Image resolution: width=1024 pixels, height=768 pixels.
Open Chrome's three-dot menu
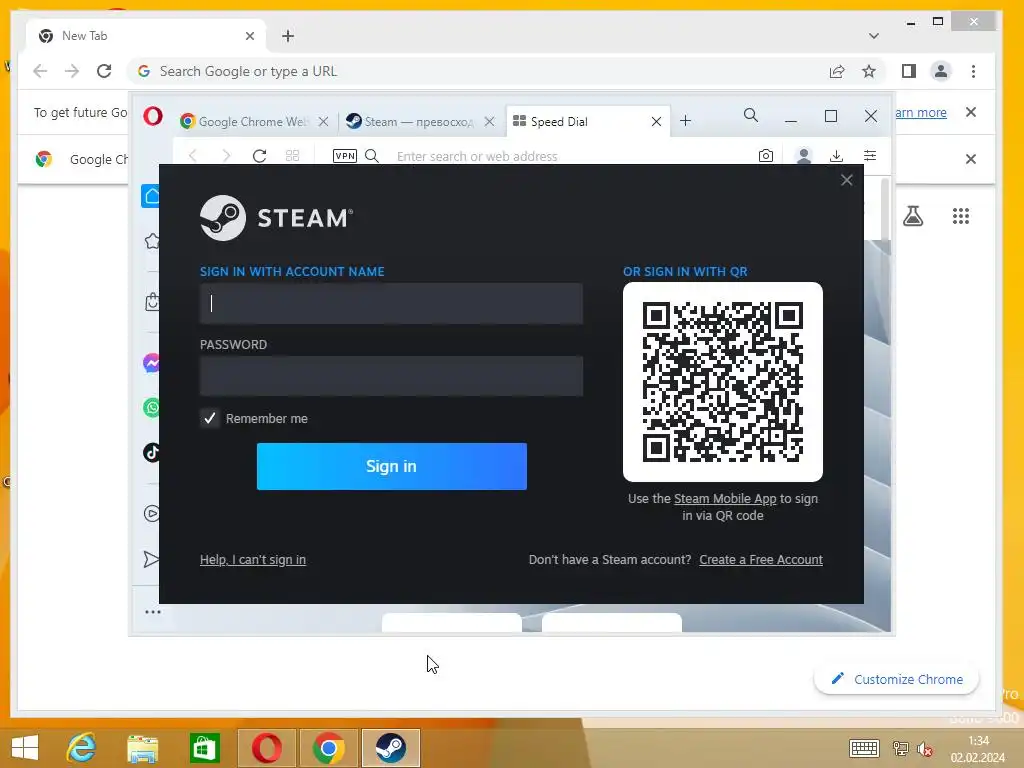click(x=973, y=71)
